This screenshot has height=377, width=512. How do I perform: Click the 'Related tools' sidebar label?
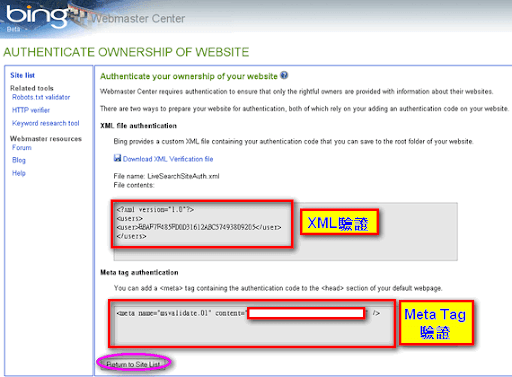coord(32,88)
